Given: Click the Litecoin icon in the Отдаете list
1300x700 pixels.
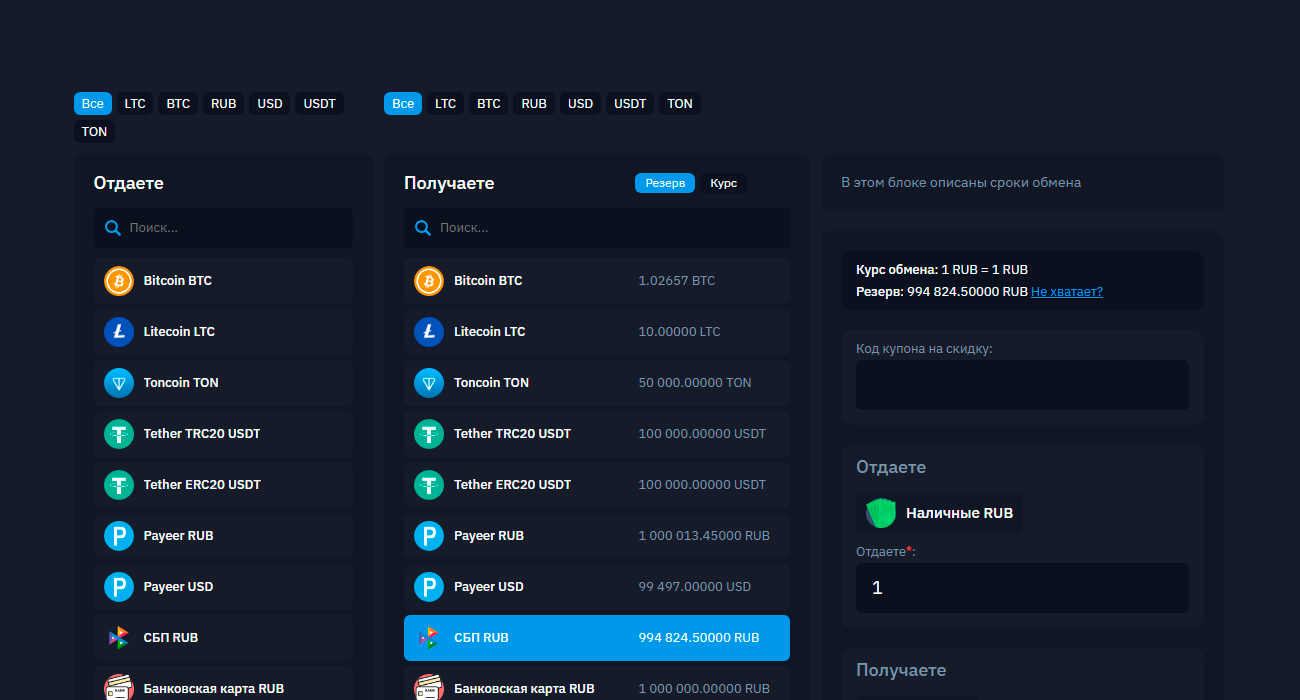Looking at the screenshot, I should [x=119, y=332].
